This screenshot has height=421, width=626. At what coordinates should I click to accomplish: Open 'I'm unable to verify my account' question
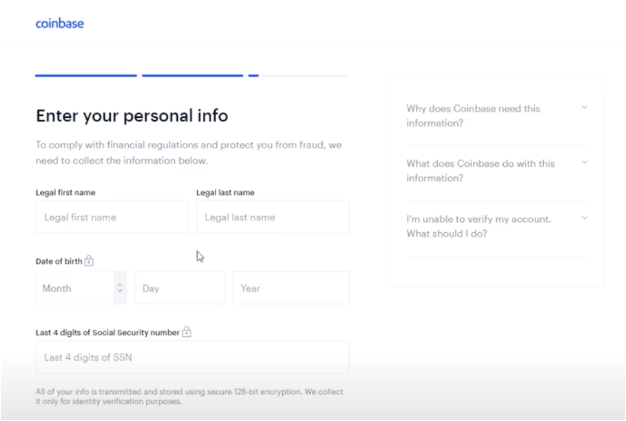pos(479,226)
